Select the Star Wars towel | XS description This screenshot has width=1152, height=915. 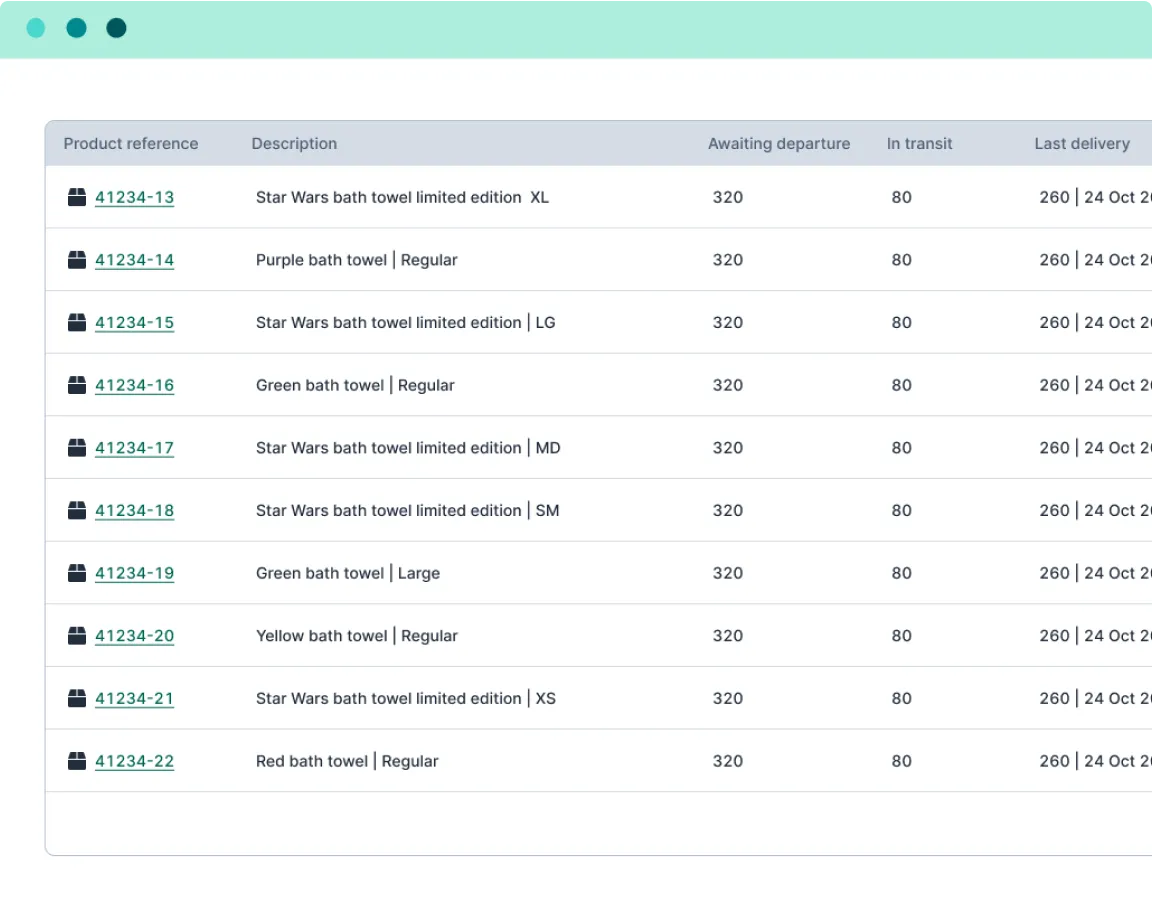[x=406, y=699]
